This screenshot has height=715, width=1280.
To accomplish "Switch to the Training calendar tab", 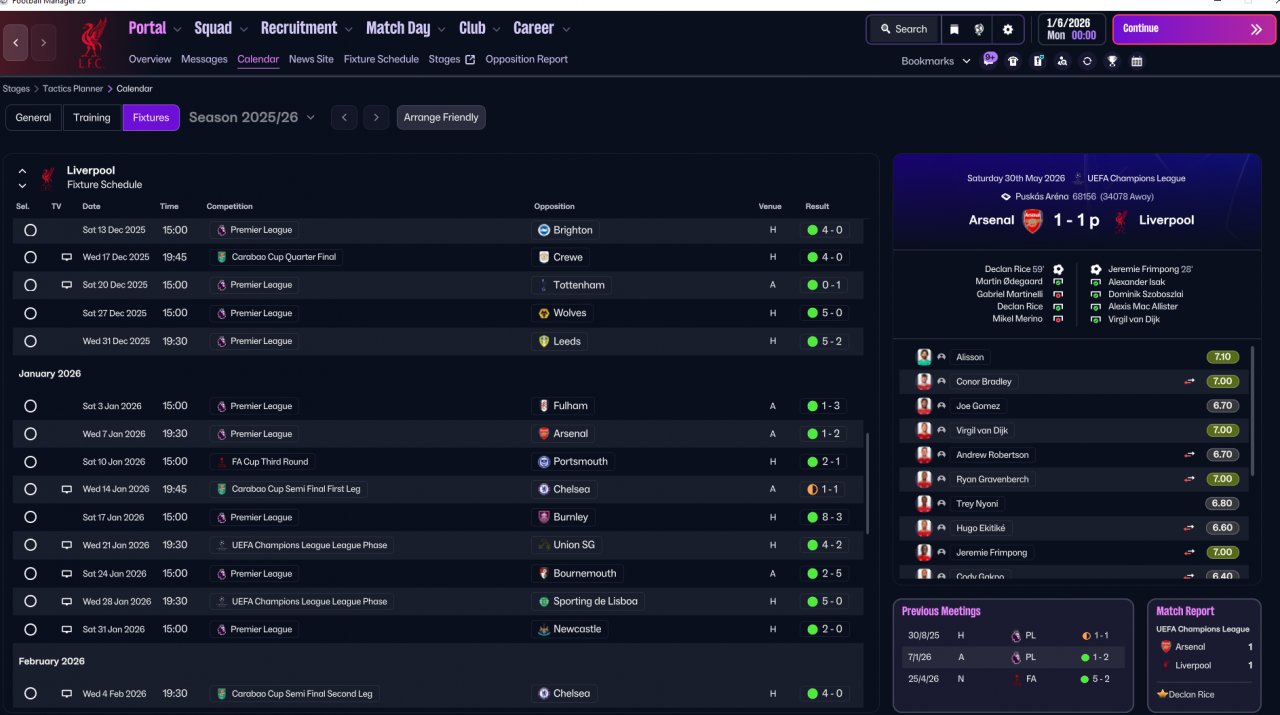I will 92,118.
